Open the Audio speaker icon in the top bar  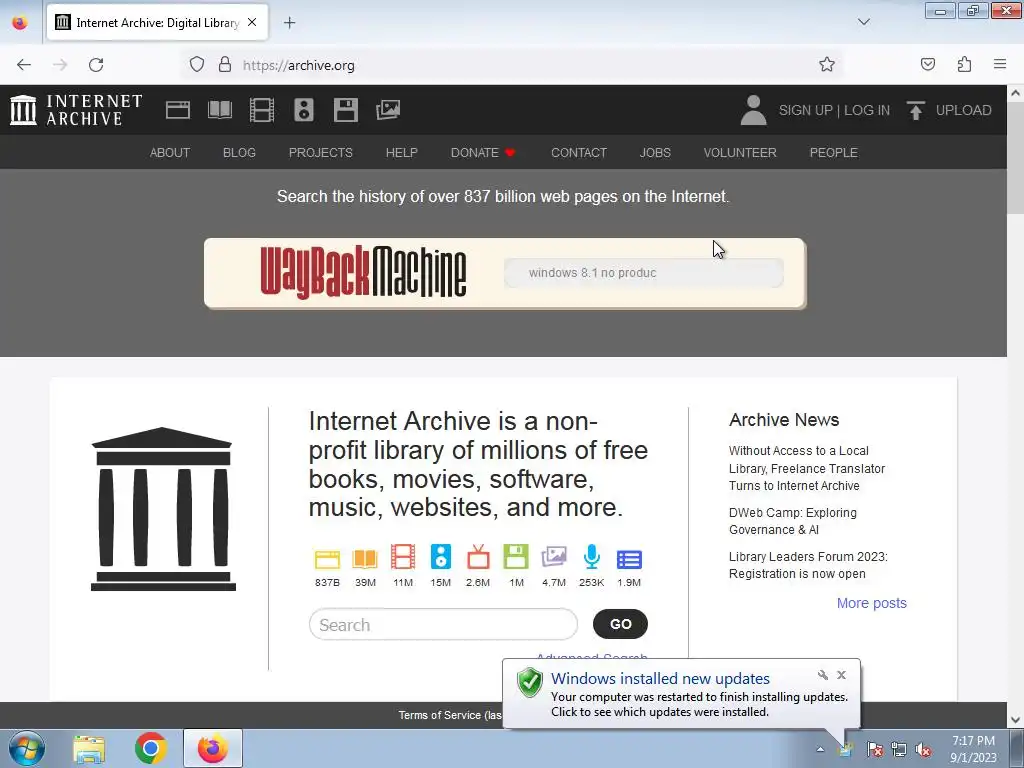coord(304,110)
